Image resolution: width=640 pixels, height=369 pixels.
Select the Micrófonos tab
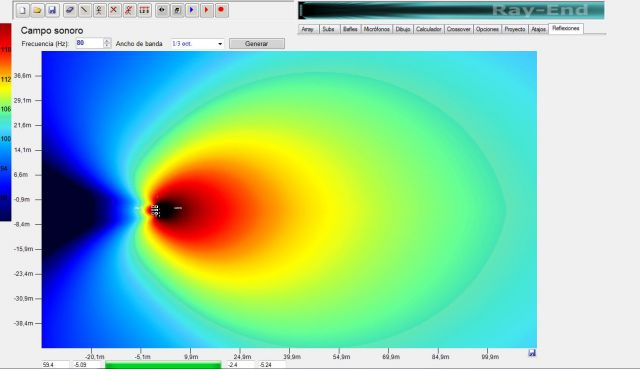pyautogui.click(x=377, y=29)
